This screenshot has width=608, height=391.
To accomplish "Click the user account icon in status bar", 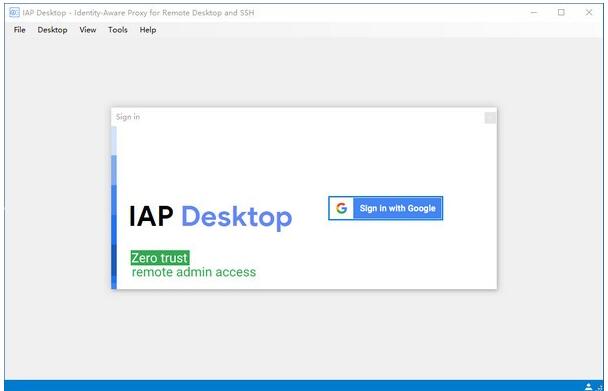I will pyautogui.click(x=588, y=386).
